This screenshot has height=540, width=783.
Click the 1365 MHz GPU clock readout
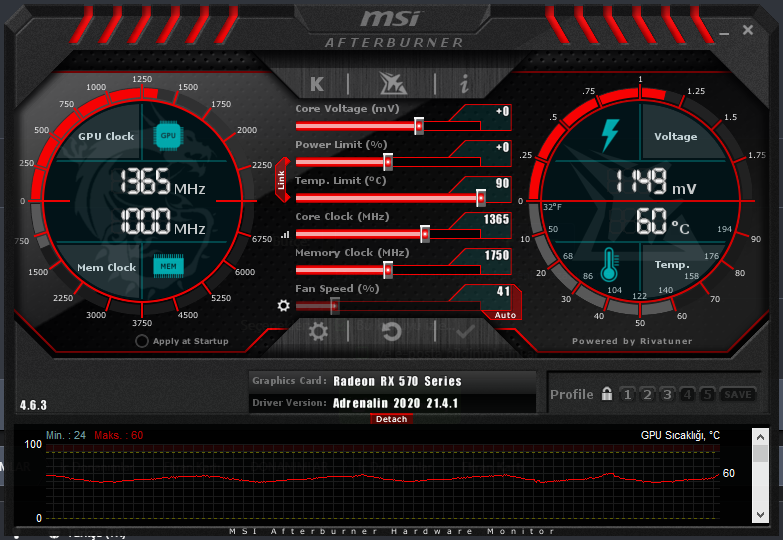point(163,182)
